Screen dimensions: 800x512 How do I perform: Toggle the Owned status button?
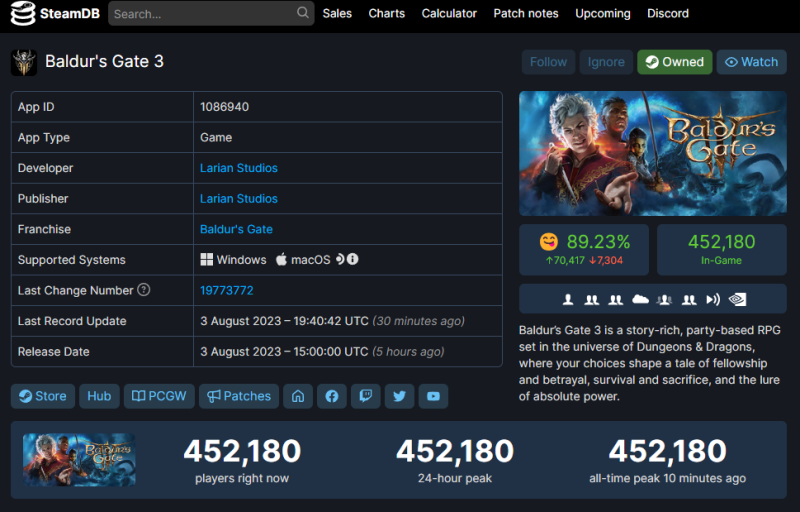pos(675,62)
